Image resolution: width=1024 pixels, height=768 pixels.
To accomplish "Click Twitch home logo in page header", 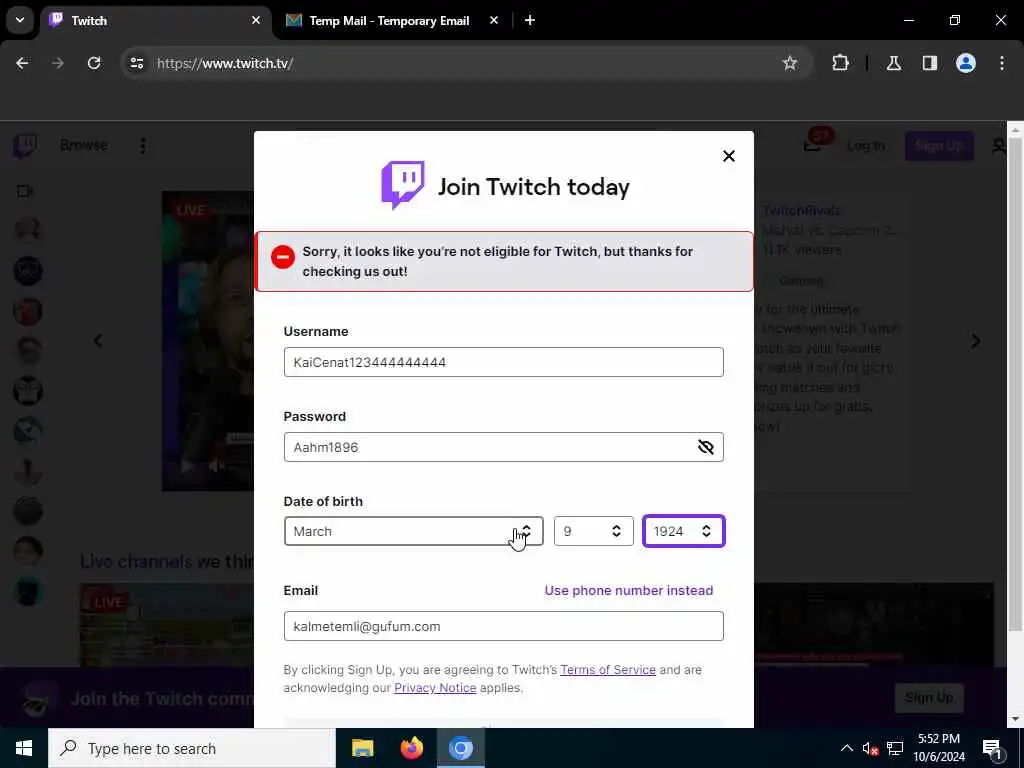I will [x=25, y=146].
